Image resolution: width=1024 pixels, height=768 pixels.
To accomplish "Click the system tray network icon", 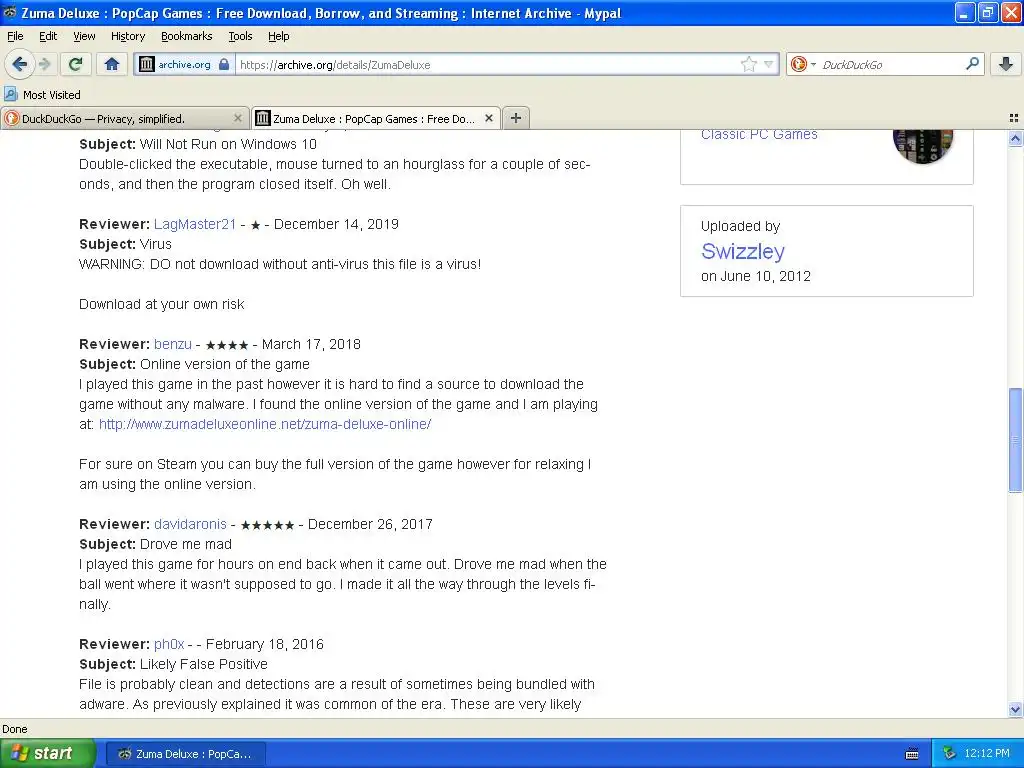I will coord(950,753).
